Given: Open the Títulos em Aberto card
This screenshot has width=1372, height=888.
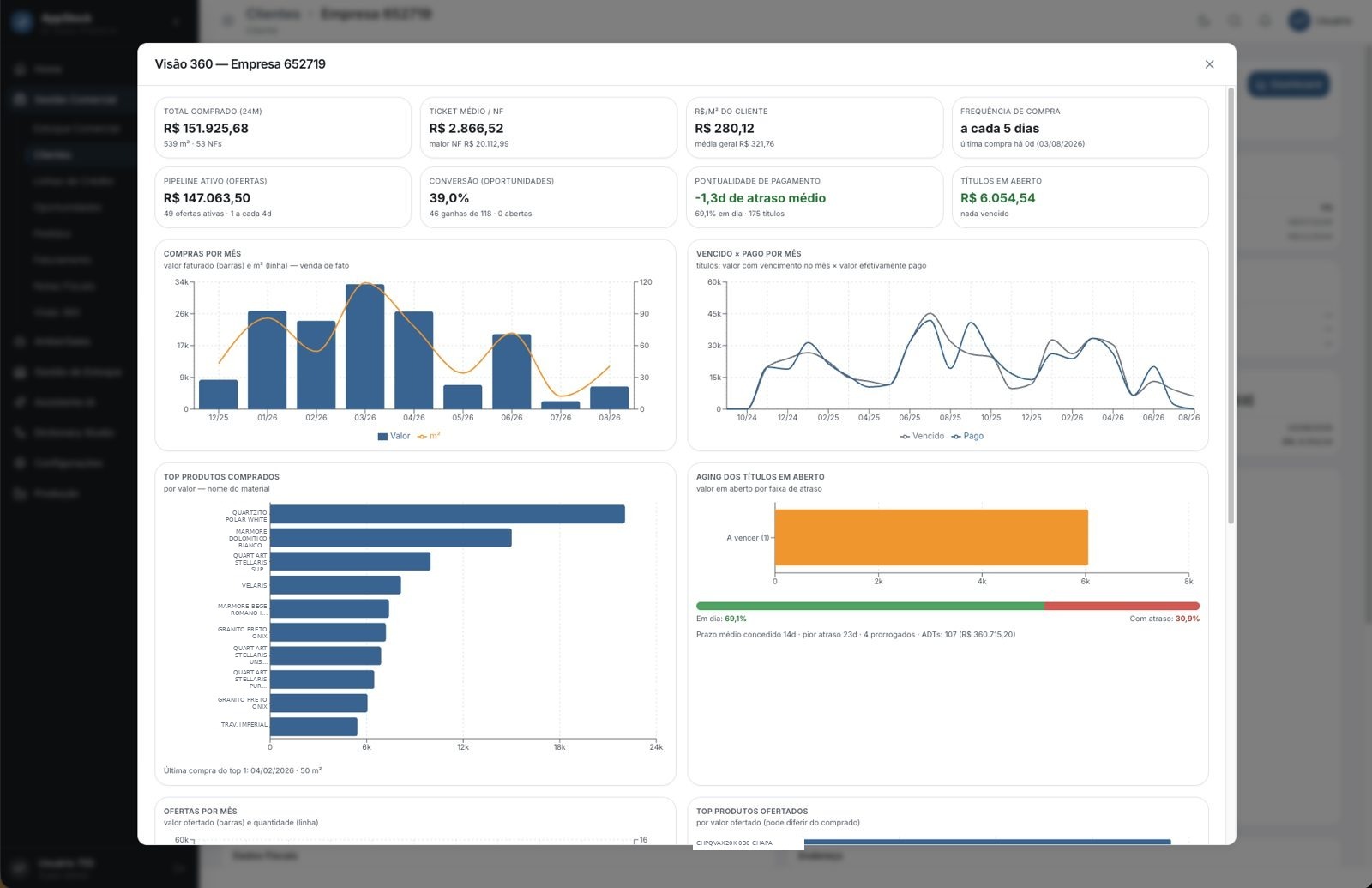Looking at the screenshot, I should 1080,197.
